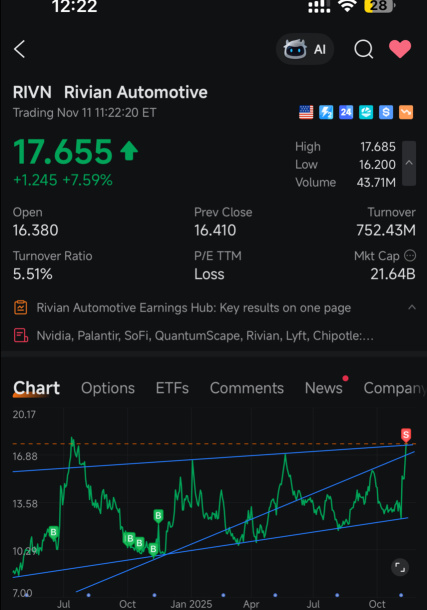The image size is (427, 610).
Task: Tap the orange earnings hub clipboard icon
Action: [21, 307]
